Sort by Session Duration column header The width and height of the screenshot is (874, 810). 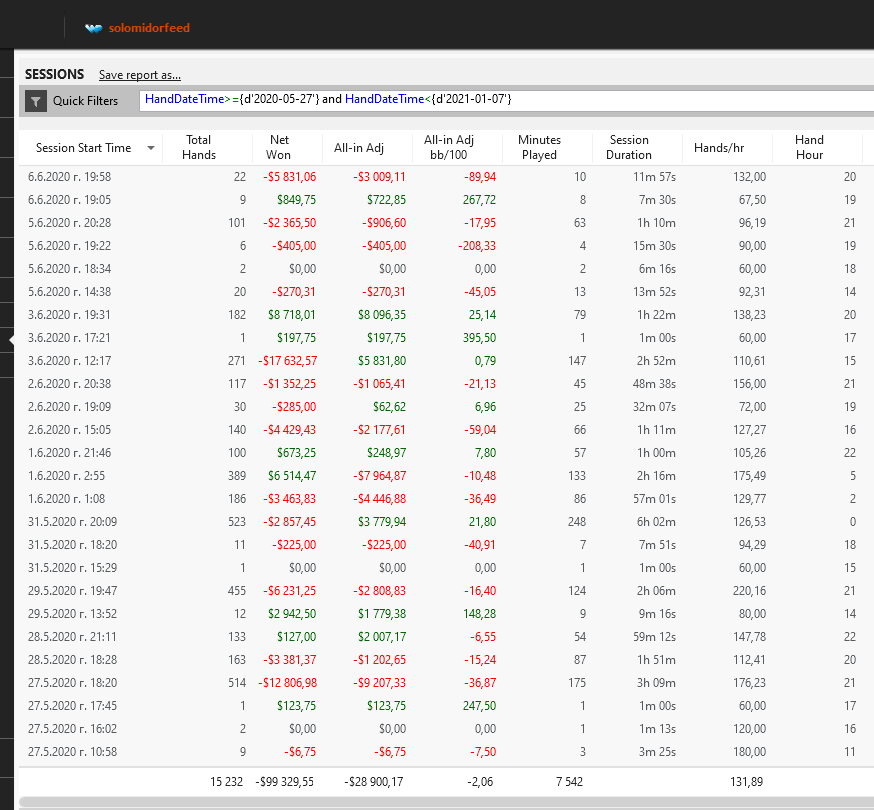[629, 147]
